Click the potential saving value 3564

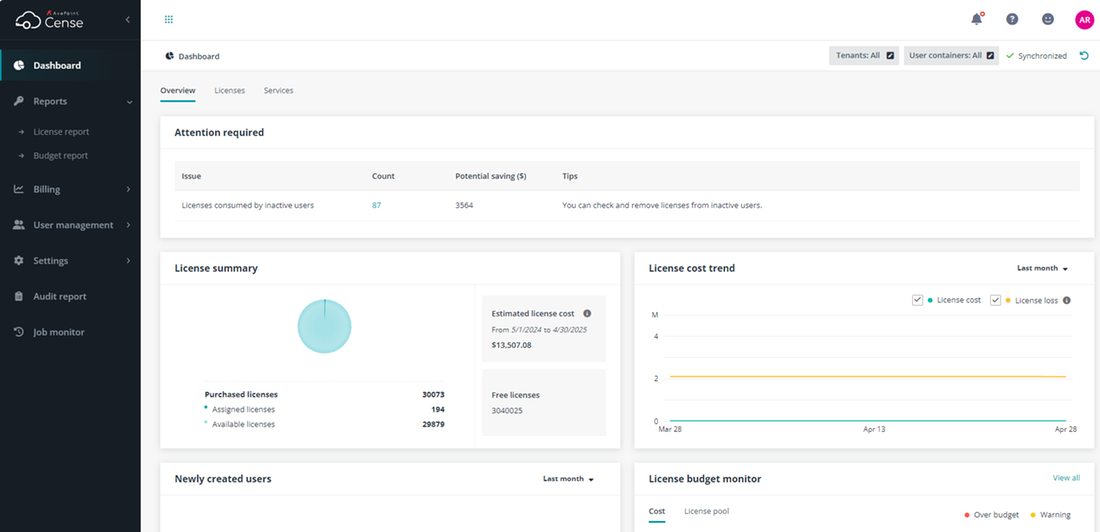(464, 206)
